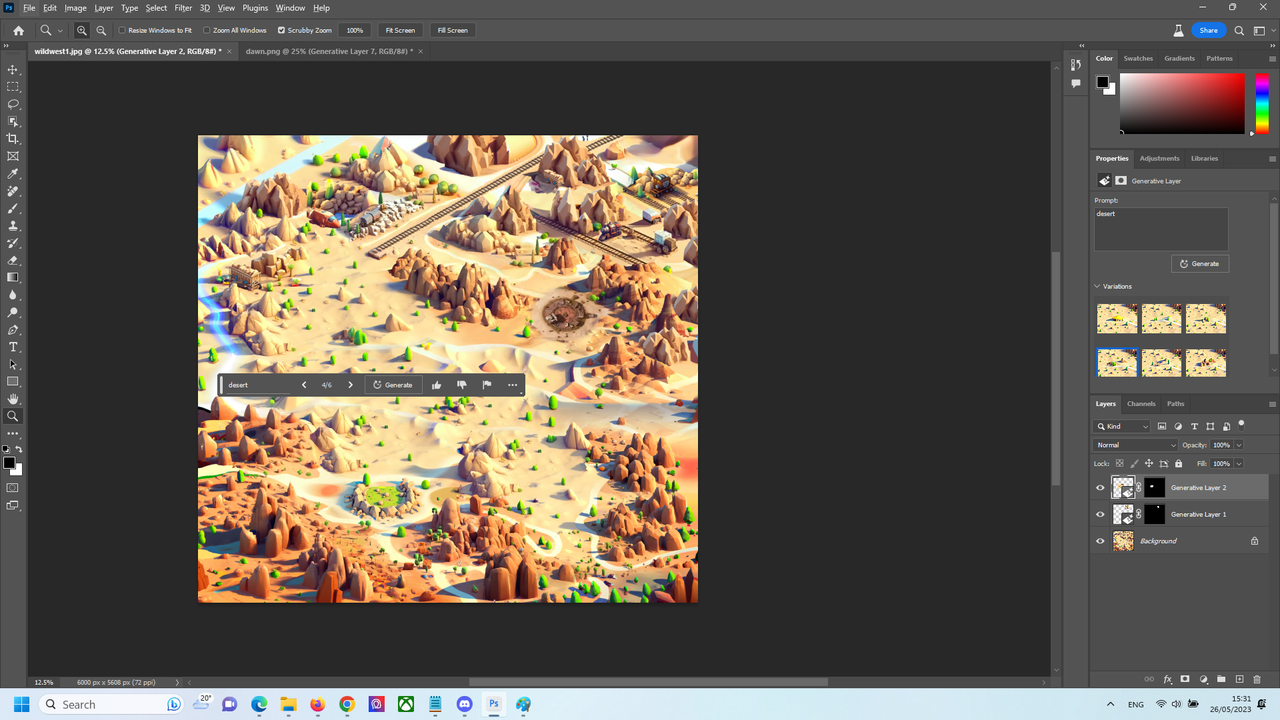Click the Generate button in Properties

(x=1199, y=263)
